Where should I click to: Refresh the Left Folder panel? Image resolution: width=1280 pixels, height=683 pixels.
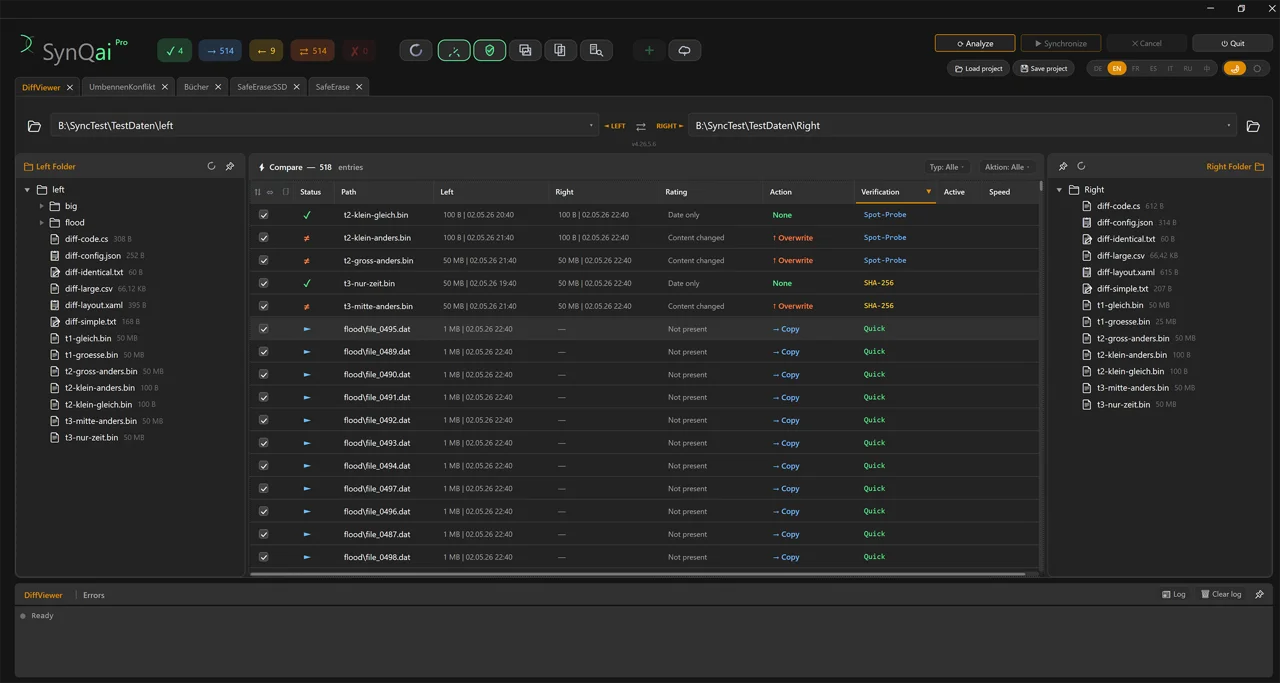[x=211, y=166]
